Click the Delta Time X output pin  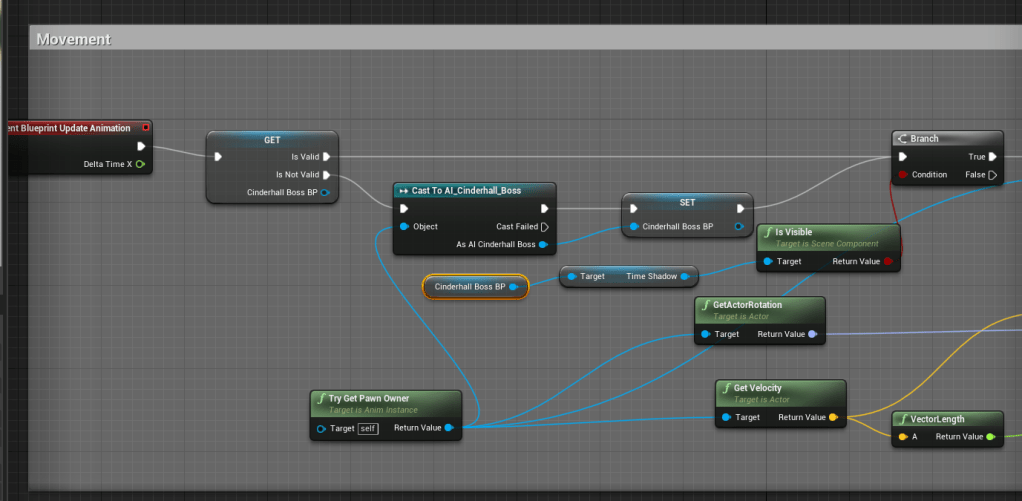click(140, 164)
